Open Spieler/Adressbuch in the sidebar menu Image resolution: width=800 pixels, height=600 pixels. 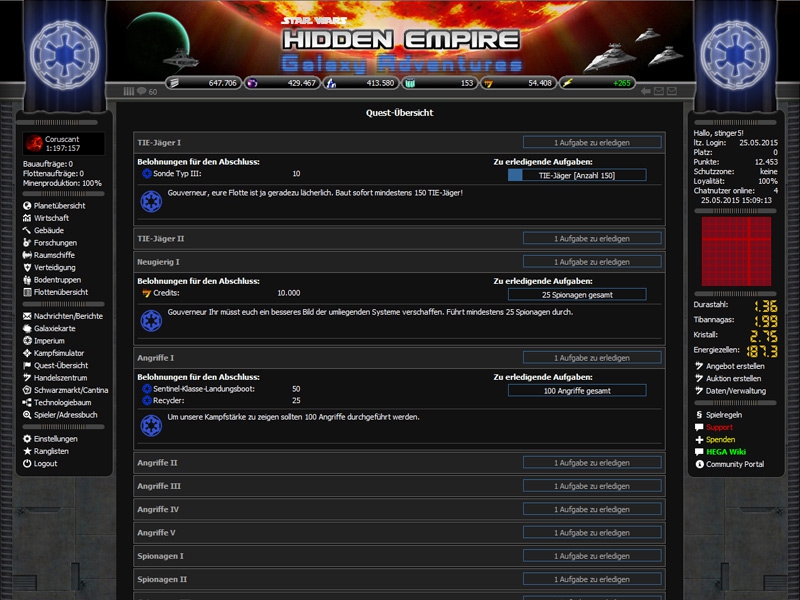(x=65, y=415)
